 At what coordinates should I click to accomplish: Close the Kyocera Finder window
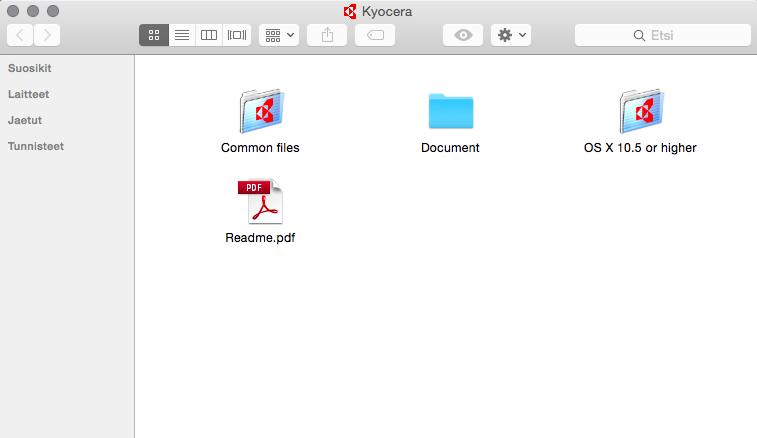click(13, 11)
